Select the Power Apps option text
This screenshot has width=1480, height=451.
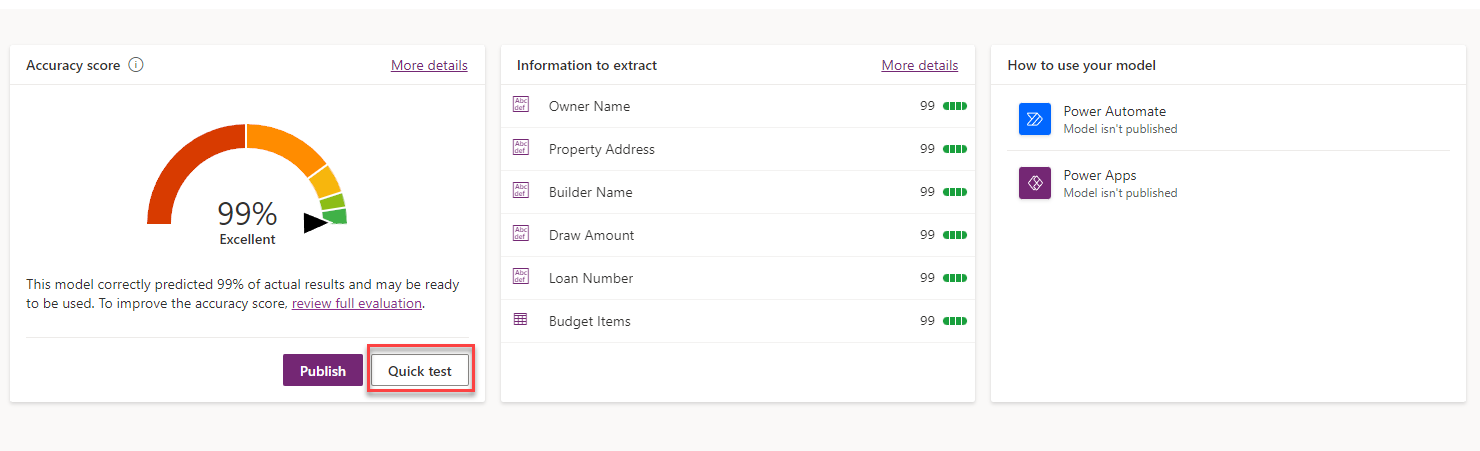coord(1099,175)
